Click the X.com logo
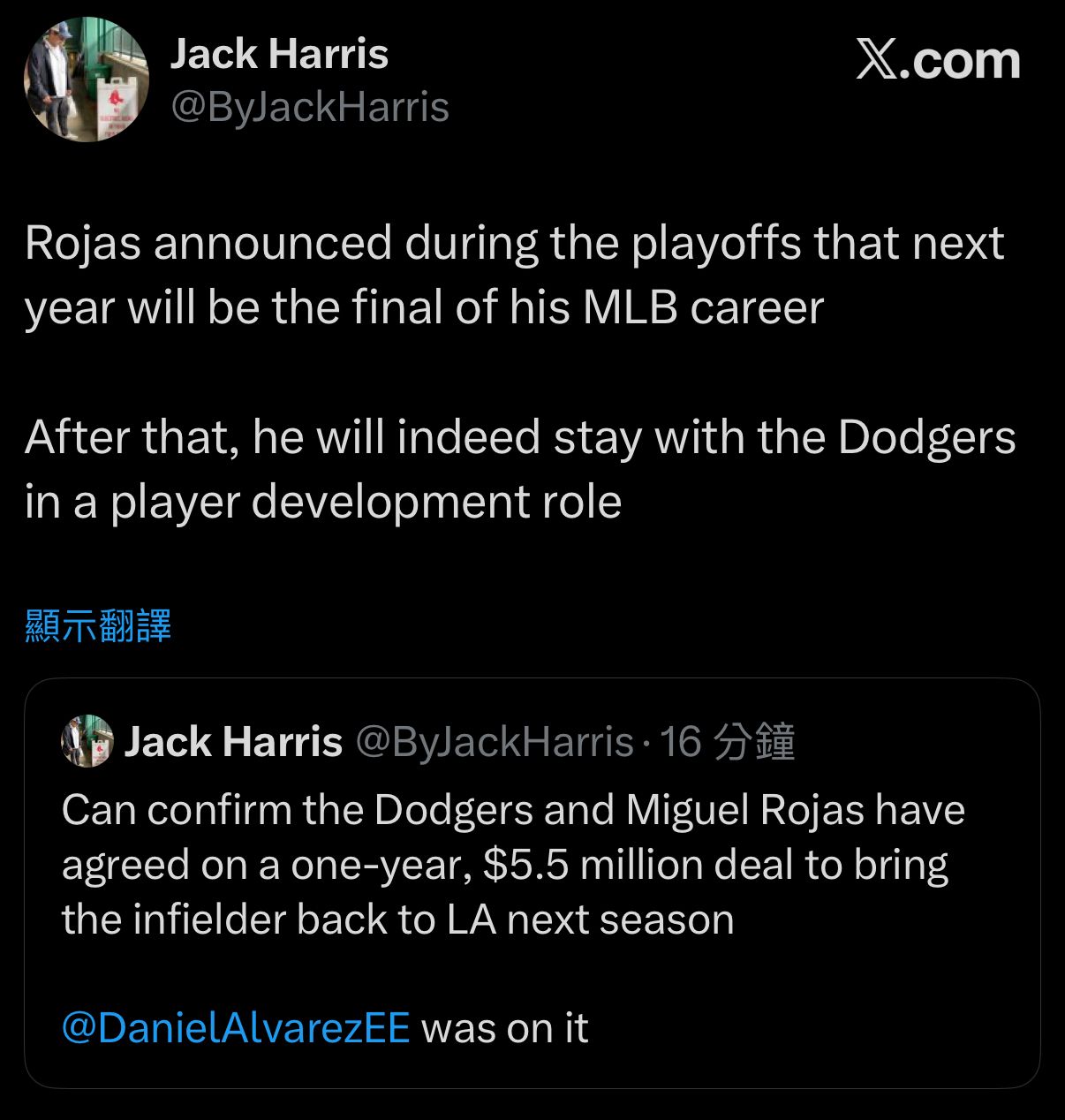1065x1120 pixels. [938, 62]
